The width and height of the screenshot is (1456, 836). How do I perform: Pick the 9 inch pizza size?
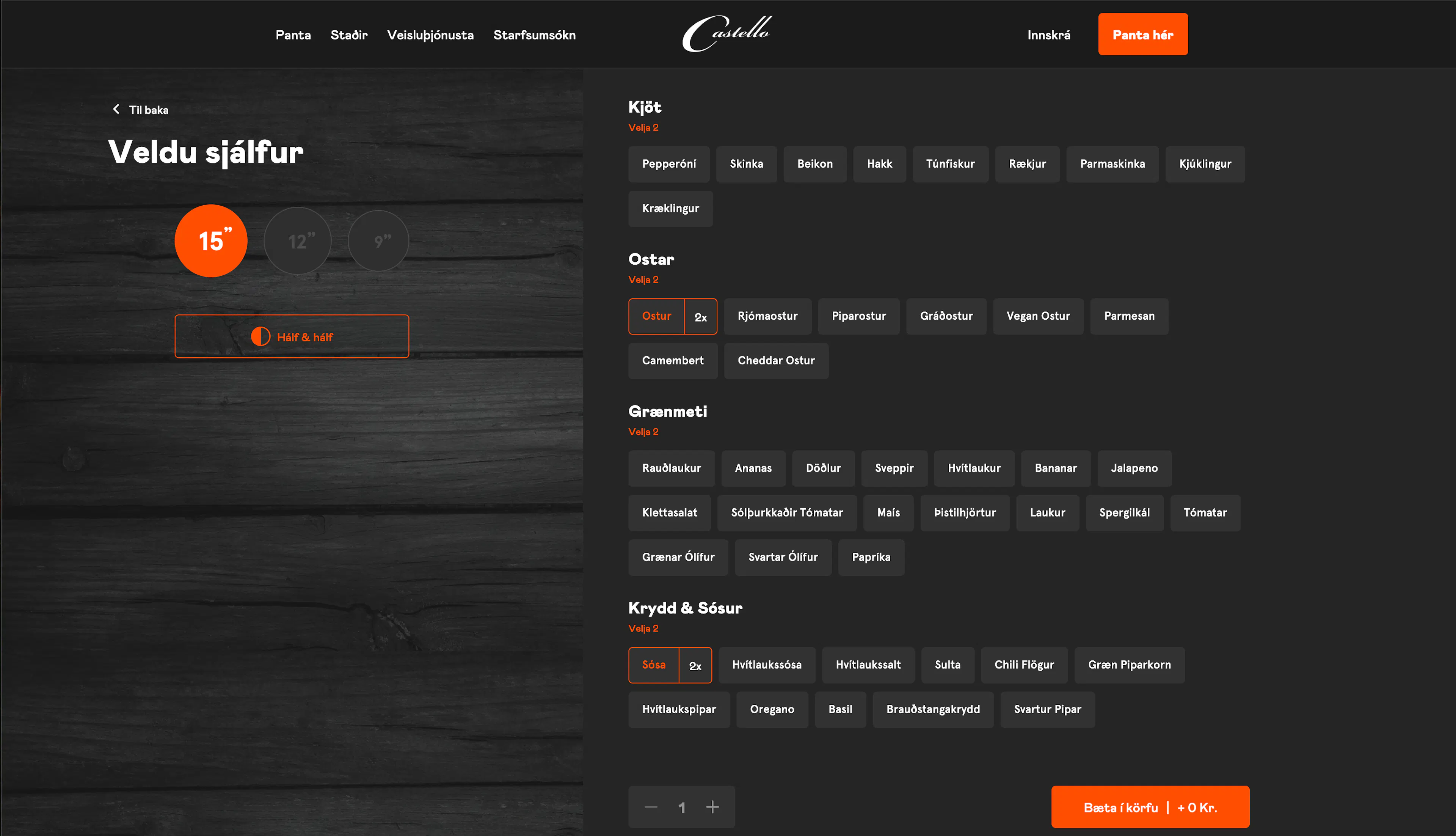[x=378, y=241]
